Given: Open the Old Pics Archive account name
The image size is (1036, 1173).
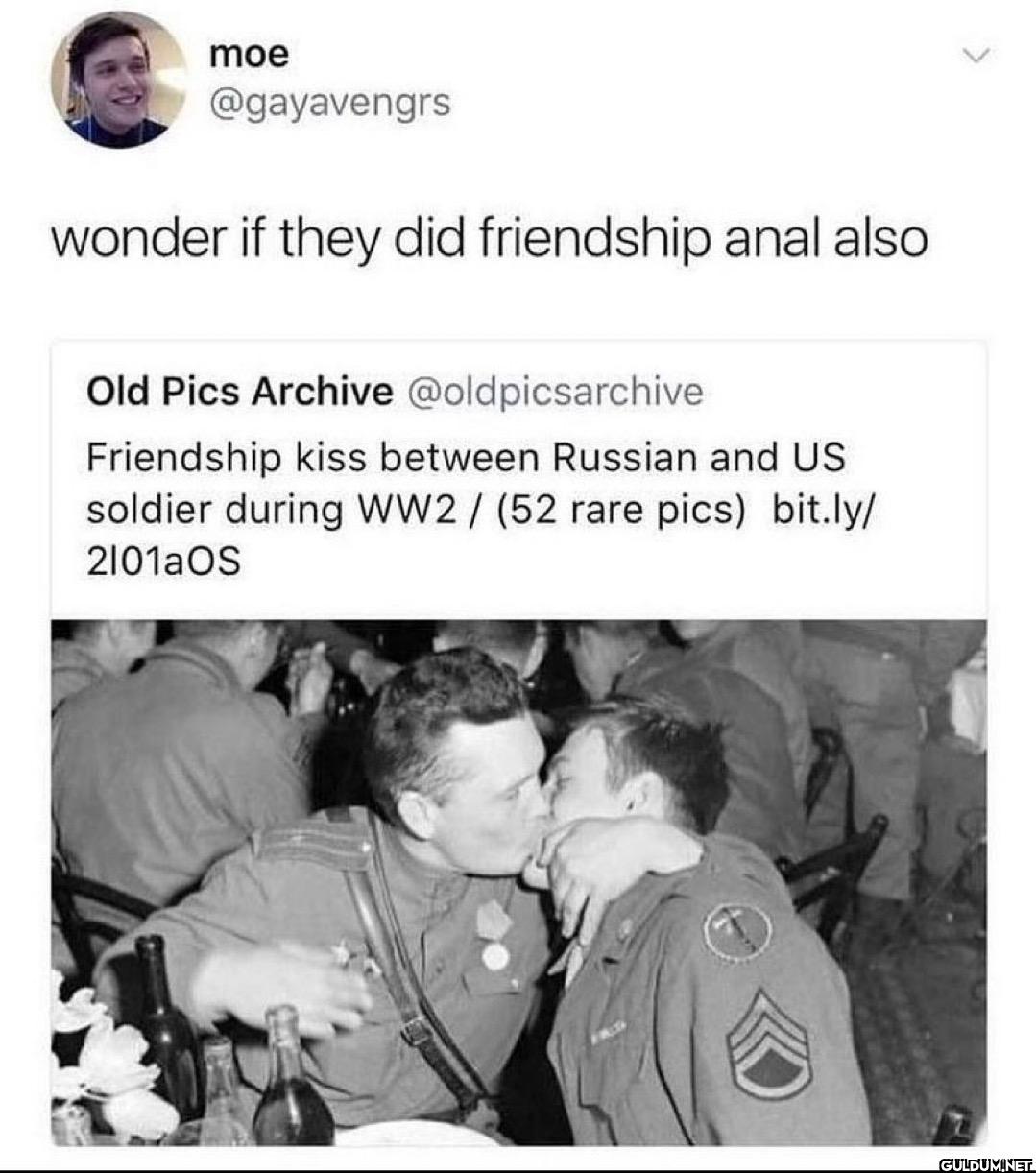Looking at the screenshot, I should (x=239, y=392).
